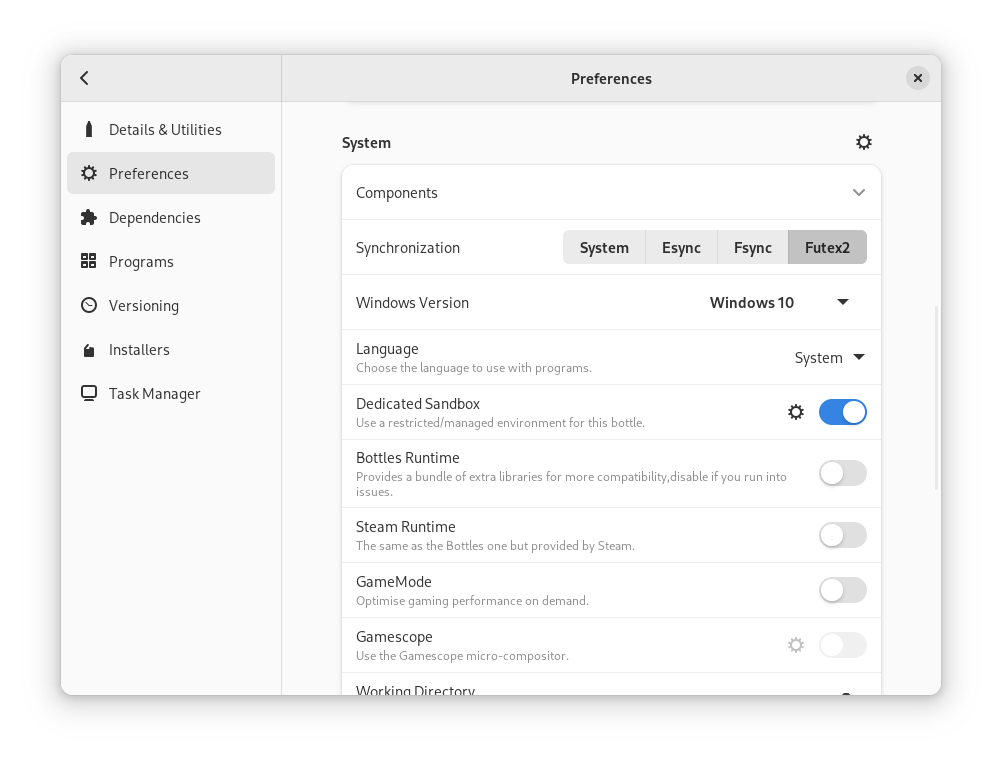
Task: Click the Versioning clock icon
Action: tap(89, 305)
